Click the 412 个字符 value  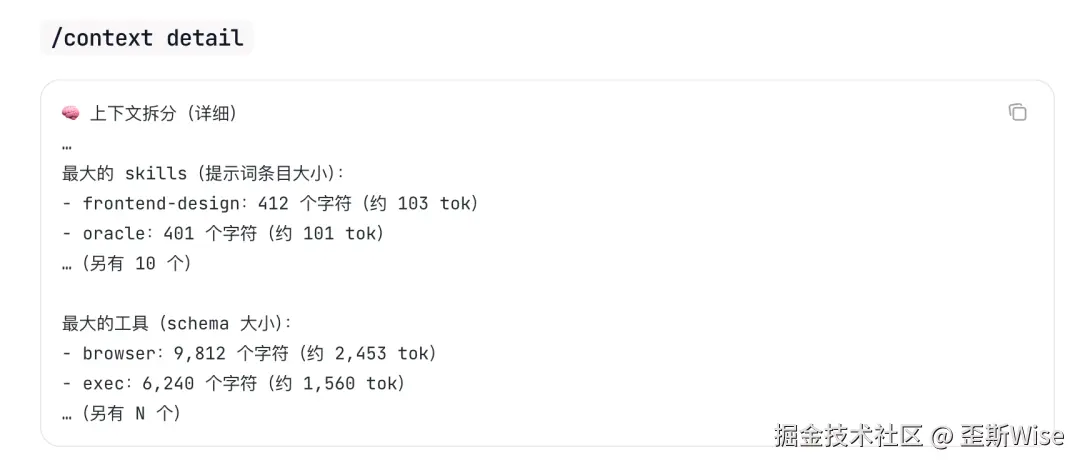301,203
